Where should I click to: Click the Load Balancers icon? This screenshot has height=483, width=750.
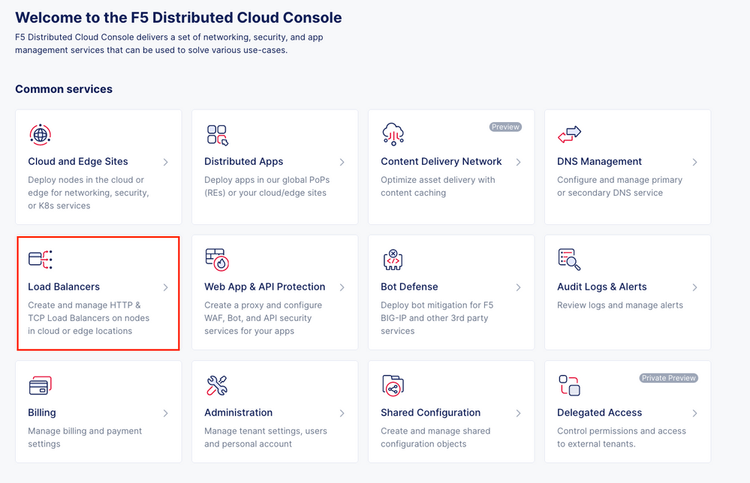[x=40, y=260]
